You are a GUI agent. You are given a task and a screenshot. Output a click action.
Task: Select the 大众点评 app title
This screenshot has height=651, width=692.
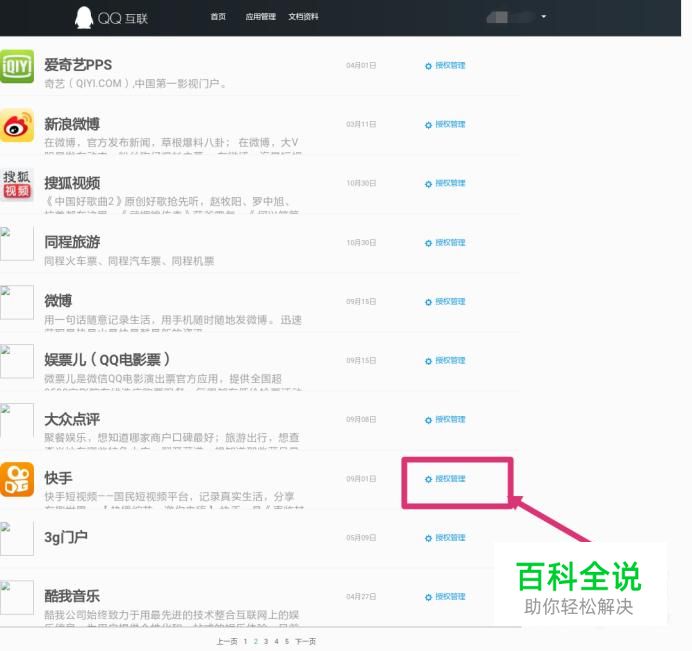pos(72,419)
